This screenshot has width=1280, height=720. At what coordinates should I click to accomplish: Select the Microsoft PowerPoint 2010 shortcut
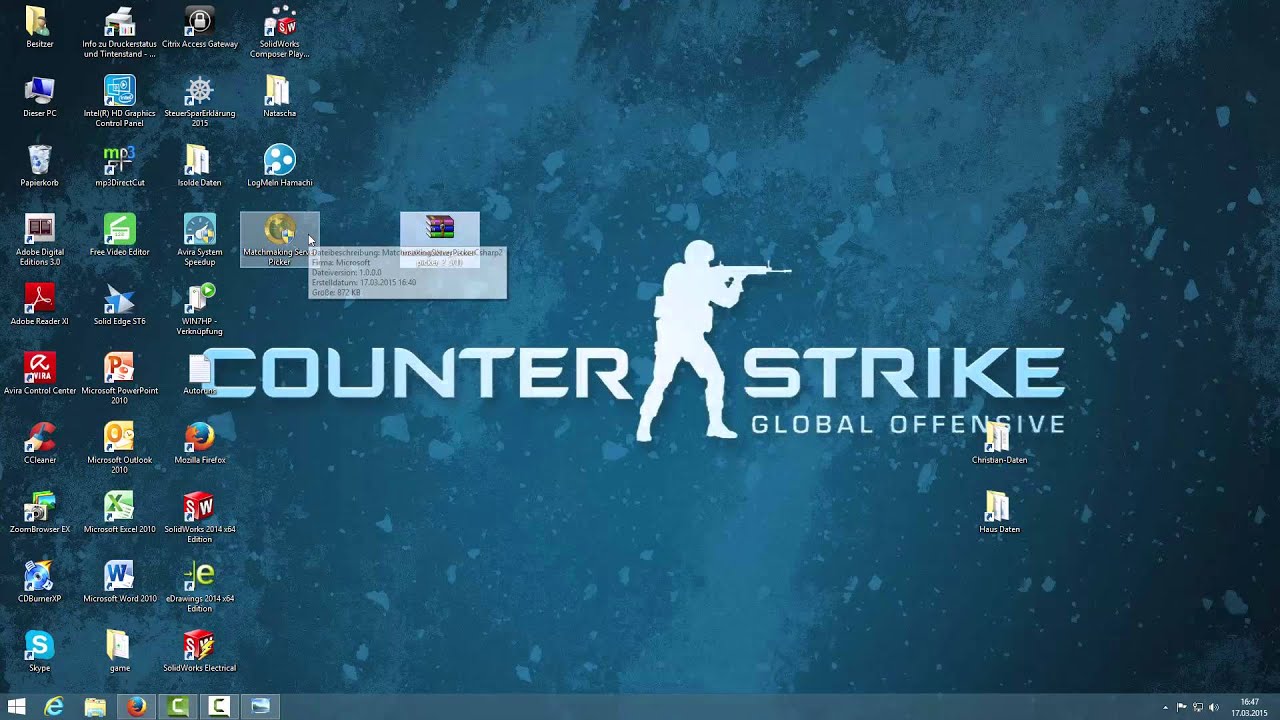[x=120, y=378]
